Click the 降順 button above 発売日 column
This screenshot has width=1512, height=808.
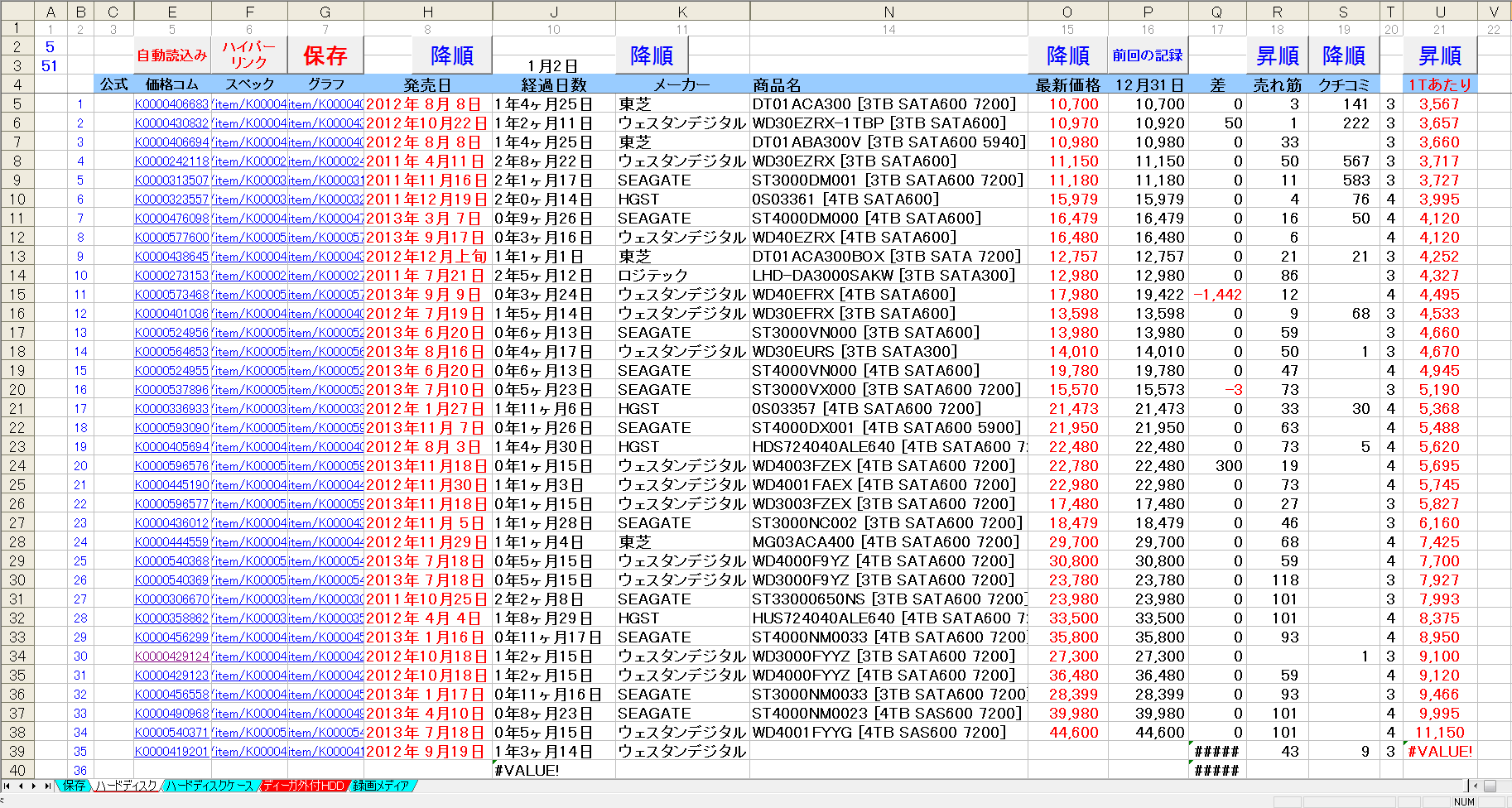coord(452,55)
